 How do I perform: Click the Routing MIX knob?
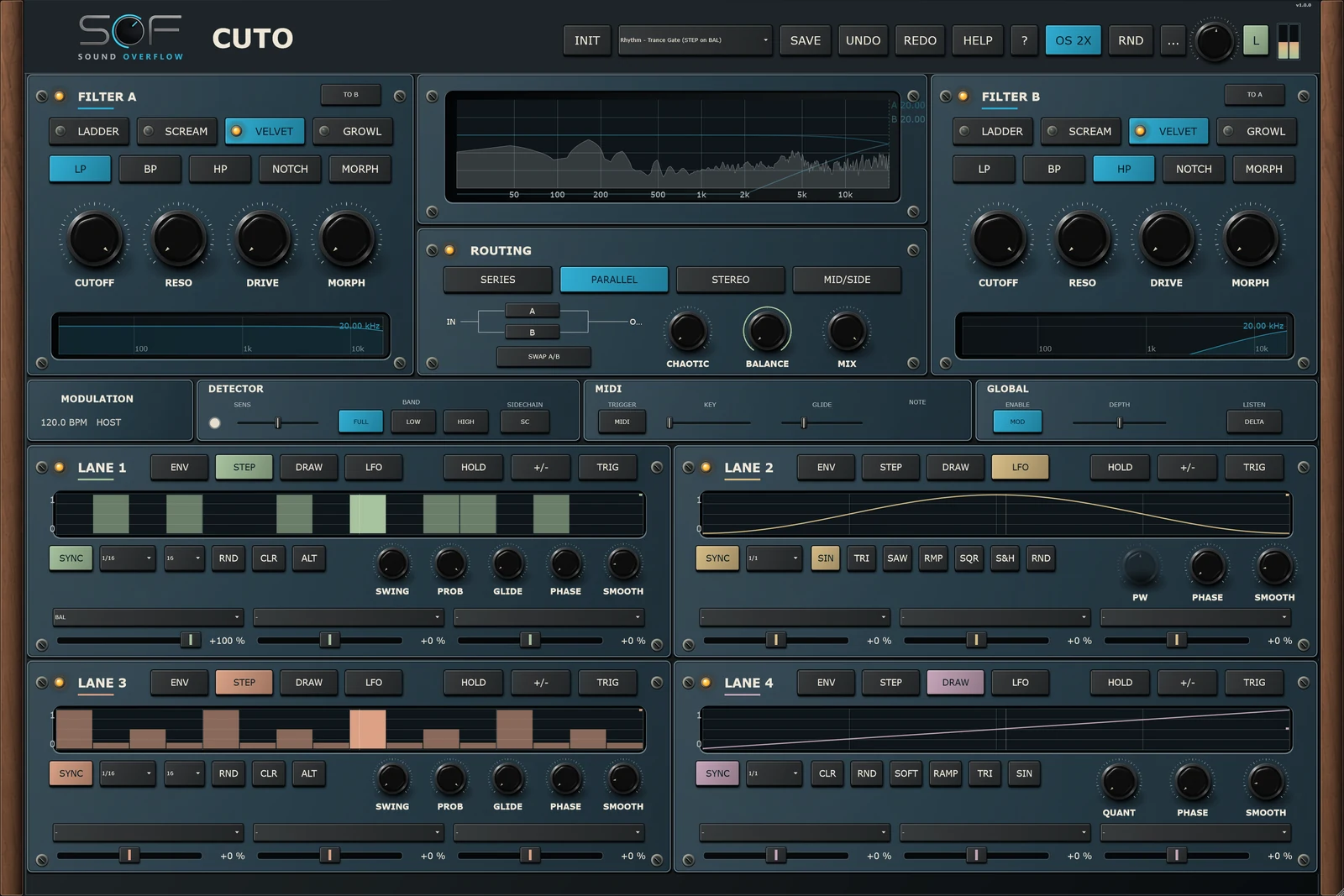(x=847, y=331)
